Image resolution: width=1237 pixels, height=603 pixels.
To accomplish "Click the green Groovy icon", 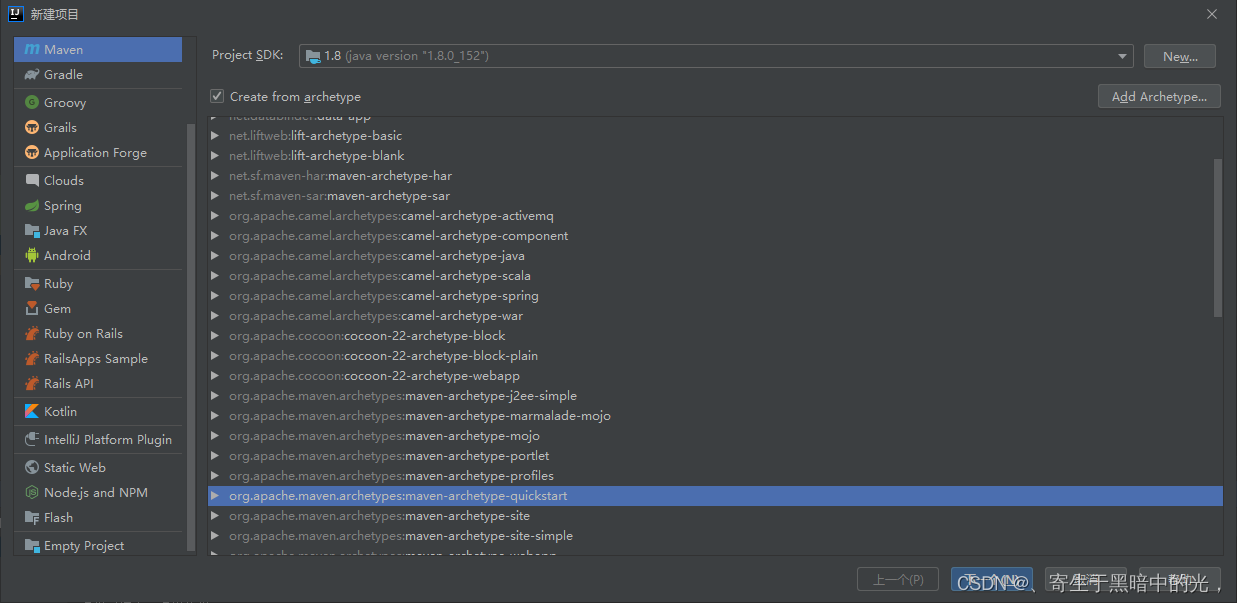I will pos(32,102).
